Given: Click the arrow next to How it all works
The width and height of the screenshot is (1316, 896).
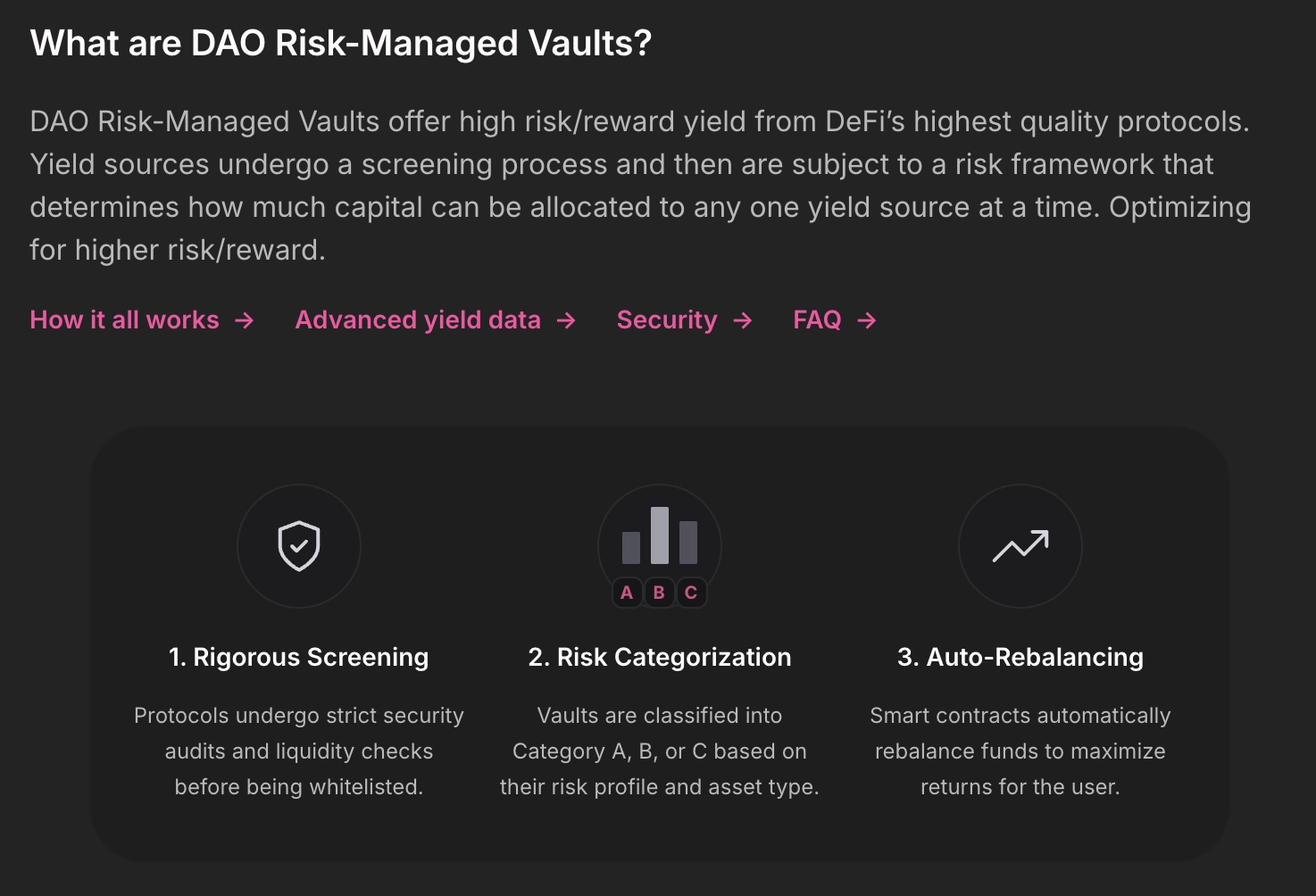Looking at the screenshot, I should point(245,320).
